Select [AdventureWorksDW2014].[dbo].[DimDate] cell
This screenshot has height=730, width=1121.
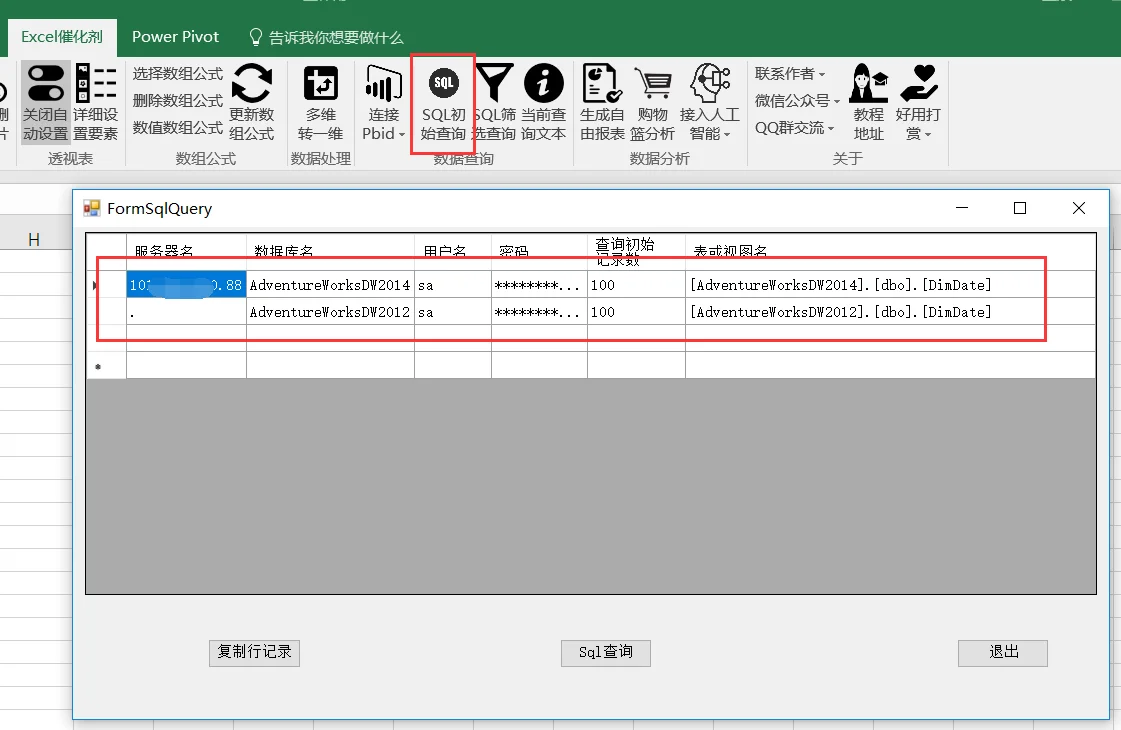890,285
